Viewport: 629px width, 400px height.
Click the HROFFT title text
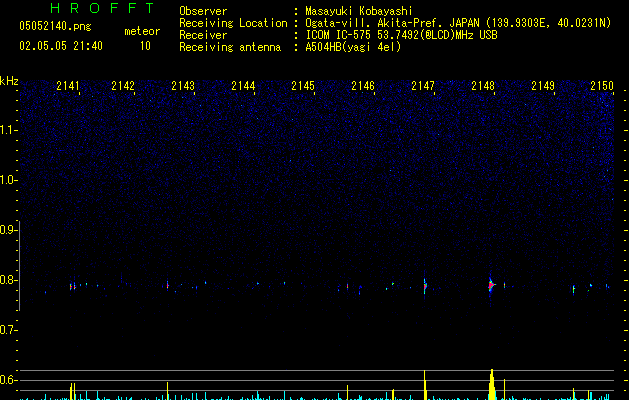coord(103,8)
